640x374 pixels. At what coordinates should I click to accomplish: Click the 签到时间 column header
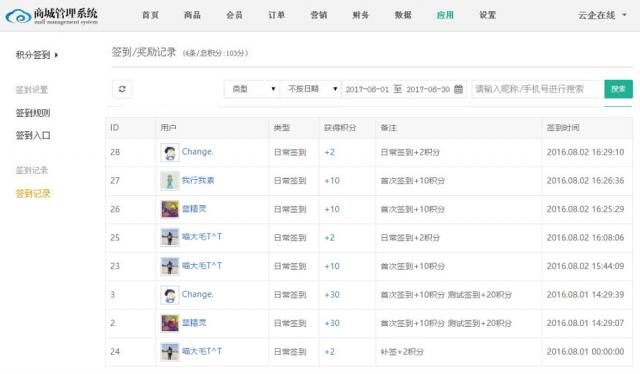563,128
